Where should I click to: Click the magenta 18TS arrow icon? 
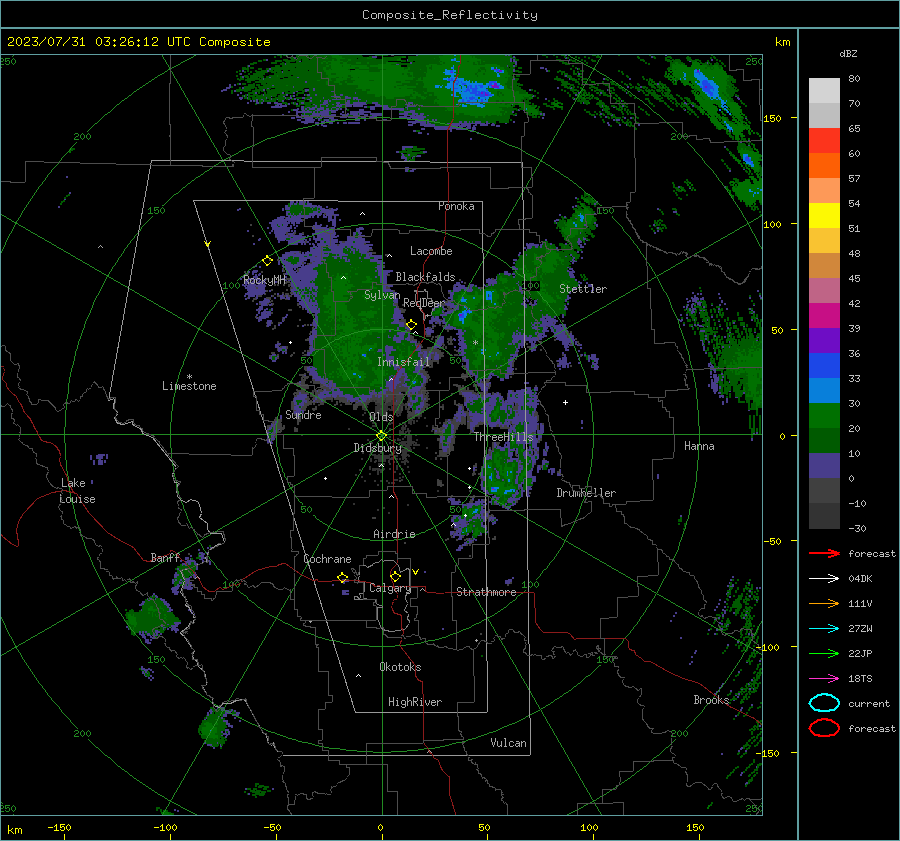click(x=824, y=679)
